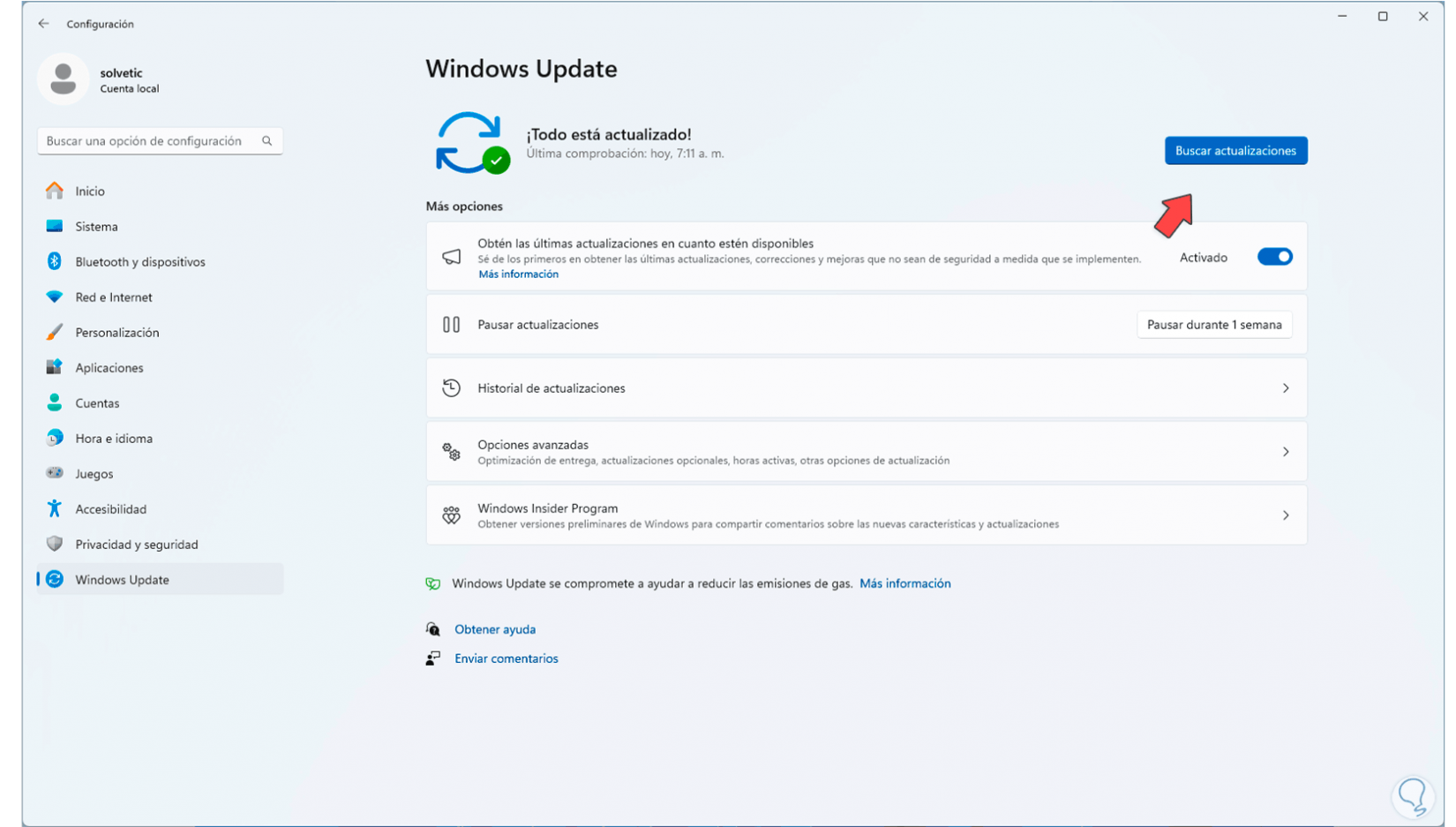Switch to Personalización section
The height and width of the screenshot is (827, 1456).
tap(160, 332)
